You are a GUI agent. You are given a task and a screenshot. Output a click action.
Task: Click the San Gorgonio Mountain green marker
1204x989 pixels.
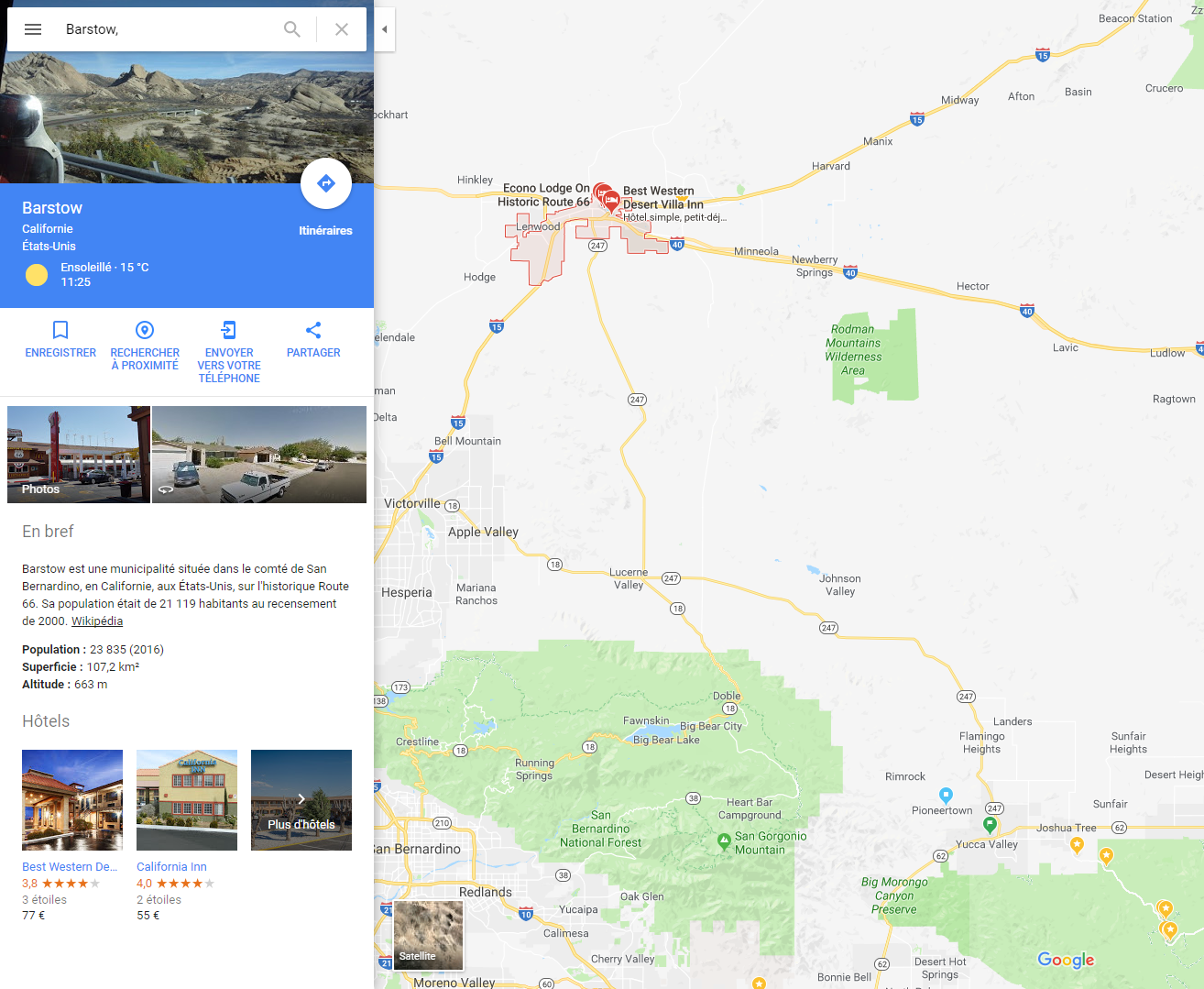[724, 841]
